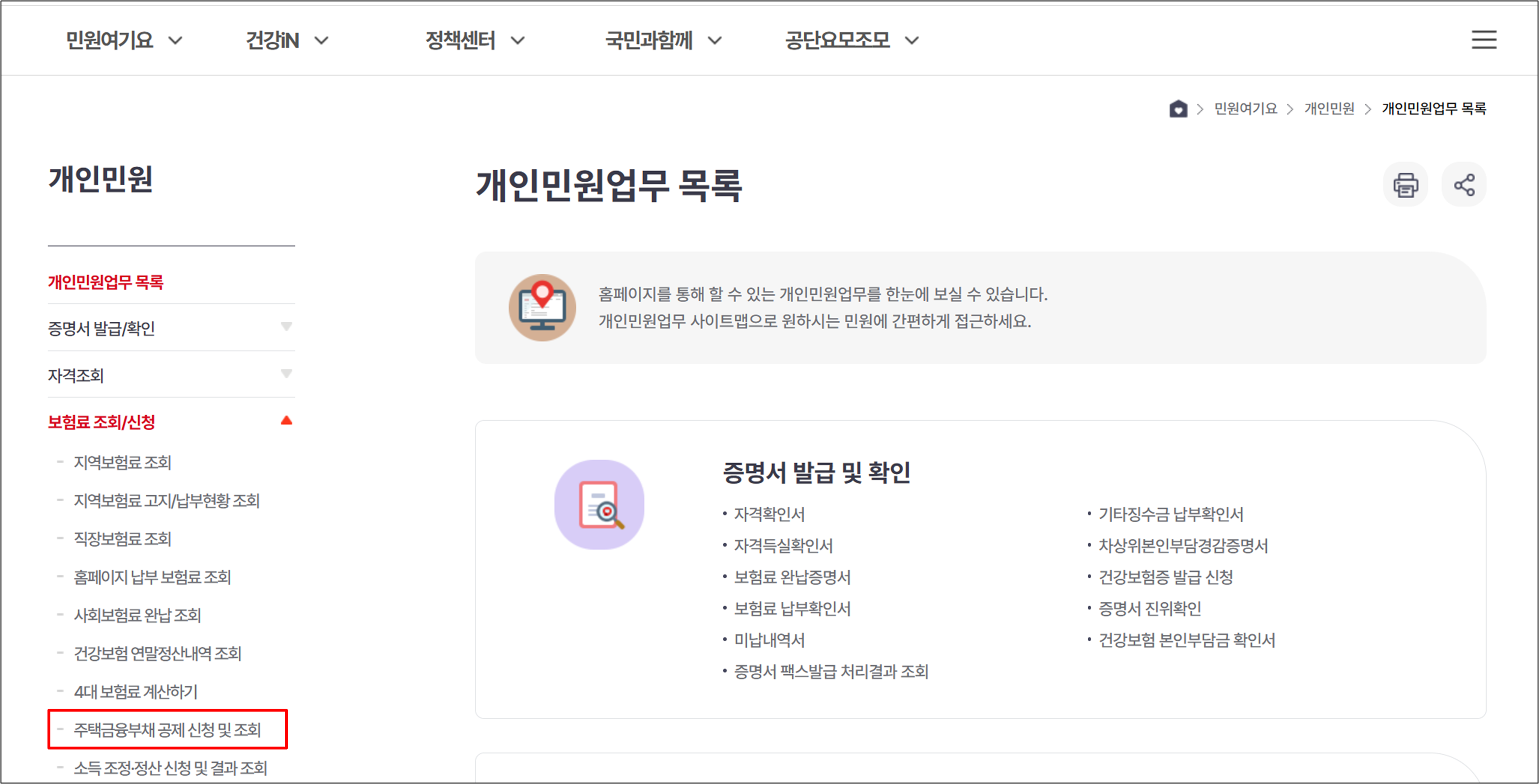Viewport: 1539px width, 784px height.
Task: Open the hamburger full menu icon
Action: coord(1483,39)
